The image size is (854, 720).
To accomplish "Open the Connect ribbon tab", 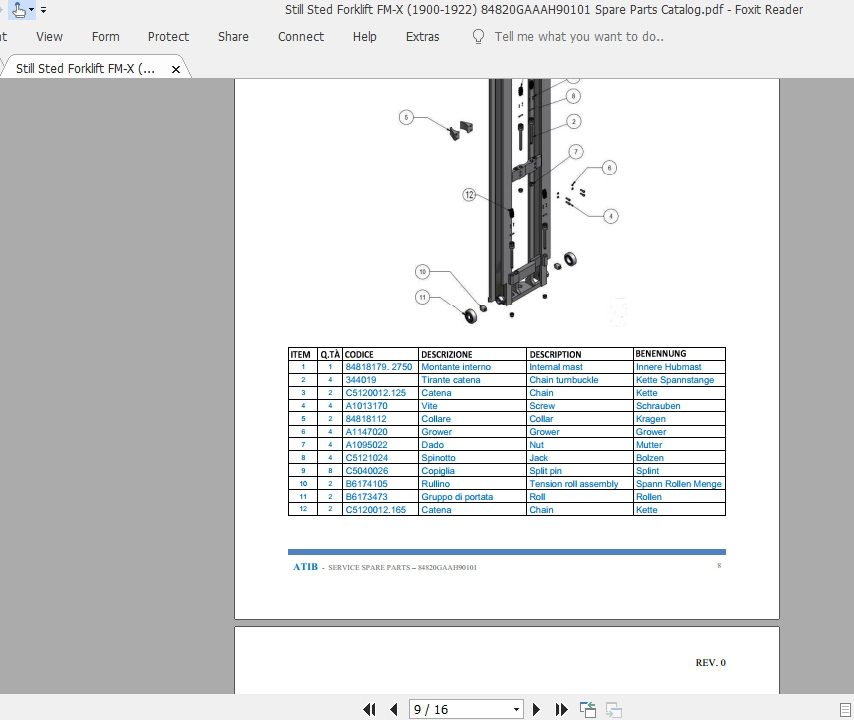I will 301,36.
